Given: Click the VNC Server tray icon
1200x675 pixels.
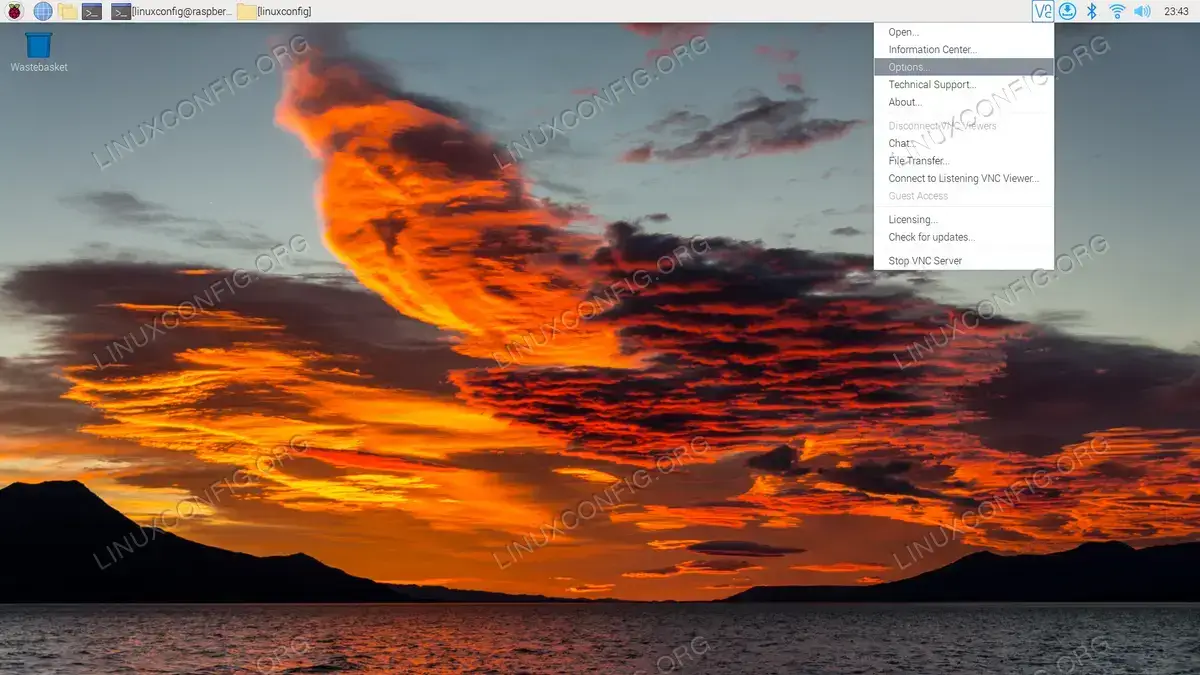Looking at the screenshot, I should click(x=1043, y=11).
